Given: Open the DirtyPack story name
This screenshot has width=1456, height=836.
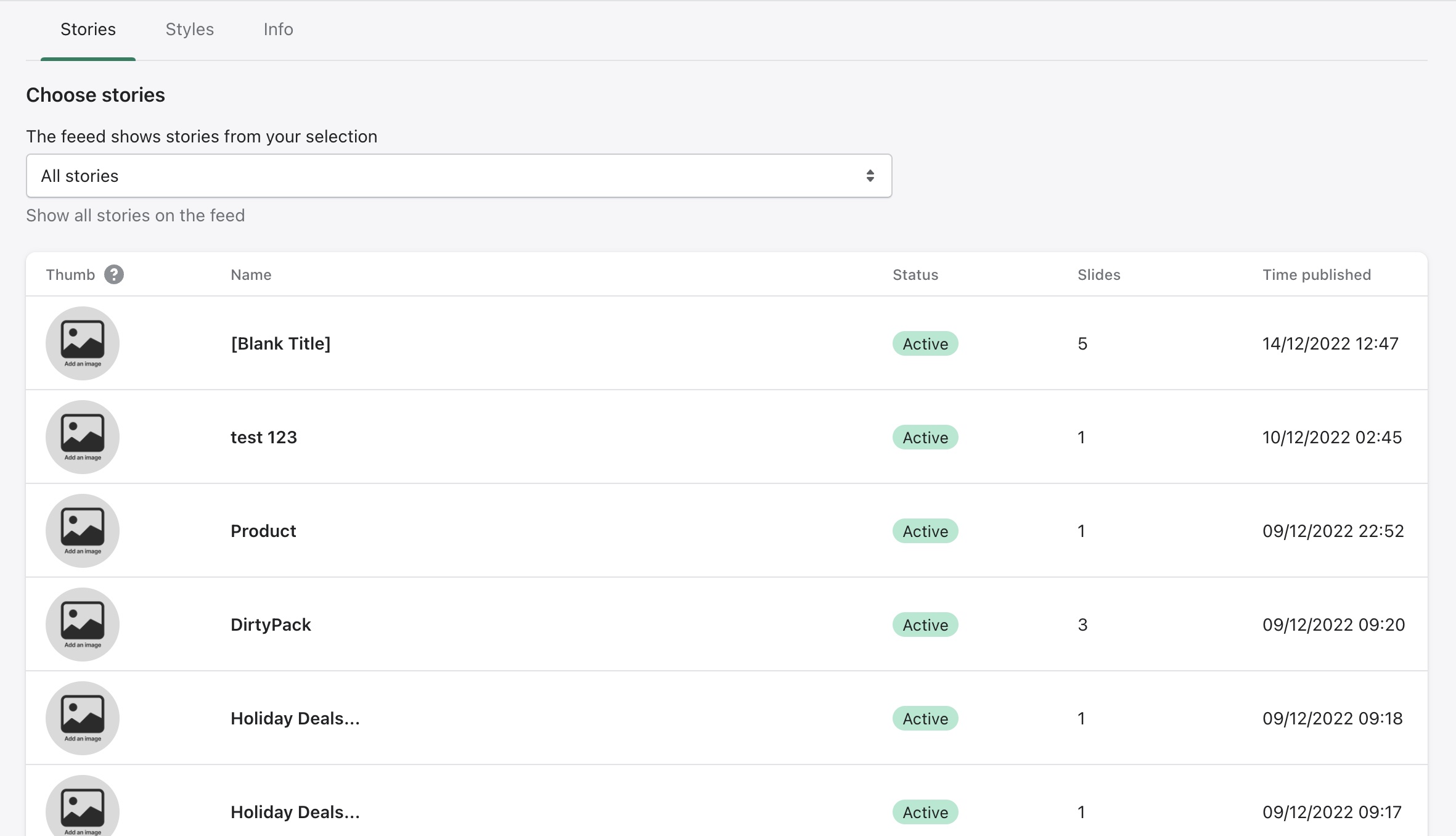Looking at the screenshot, I should click(x=271, y=625).
